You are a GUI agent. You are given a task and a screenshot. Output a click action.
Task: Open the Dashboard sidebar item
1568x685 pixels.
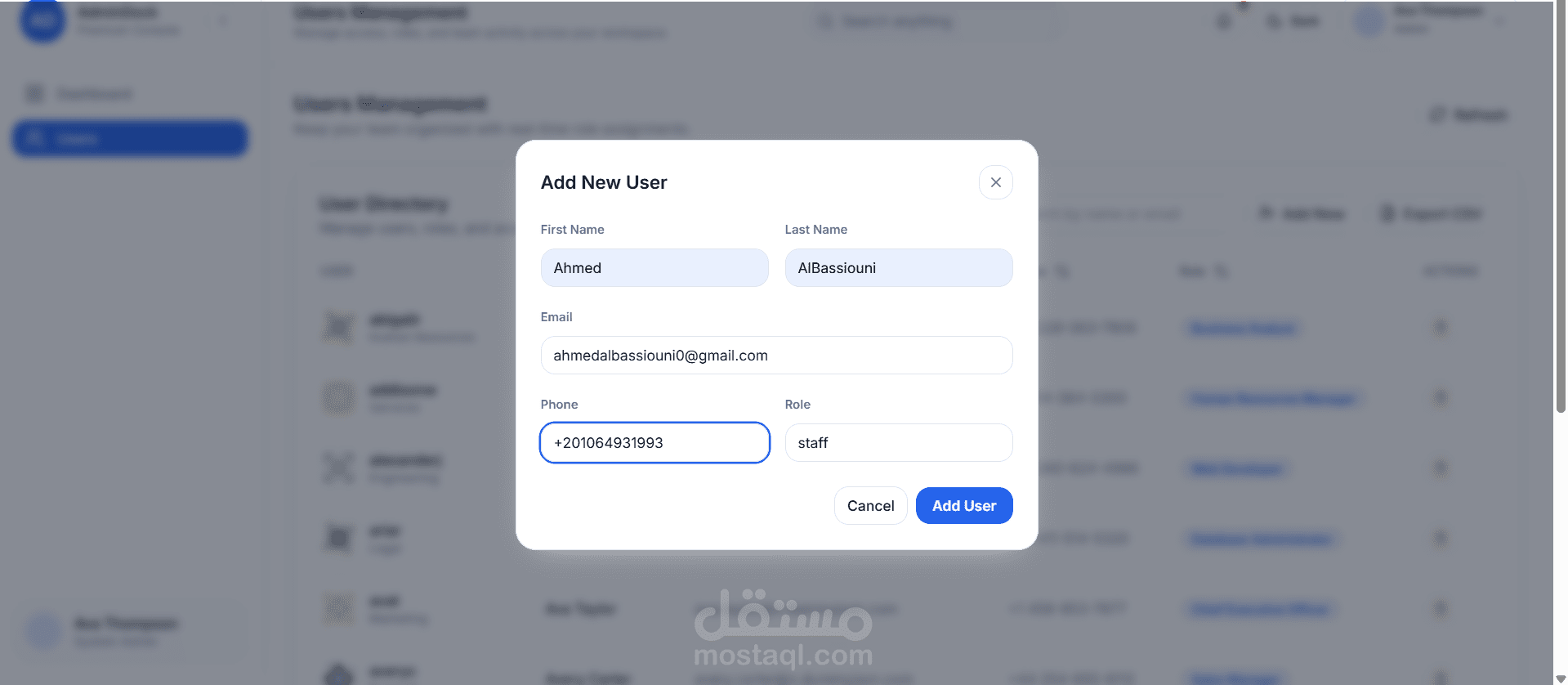pos(94,94)
